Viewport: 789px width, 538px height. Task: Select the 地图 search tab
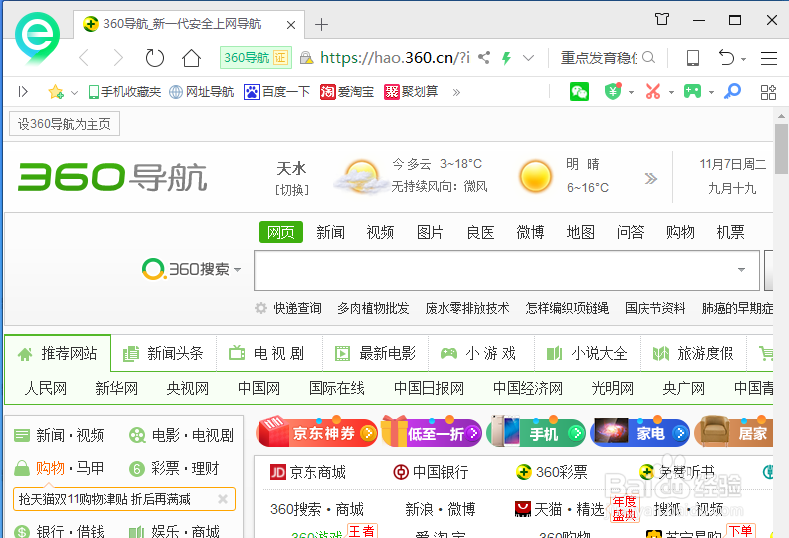point(581,232)
